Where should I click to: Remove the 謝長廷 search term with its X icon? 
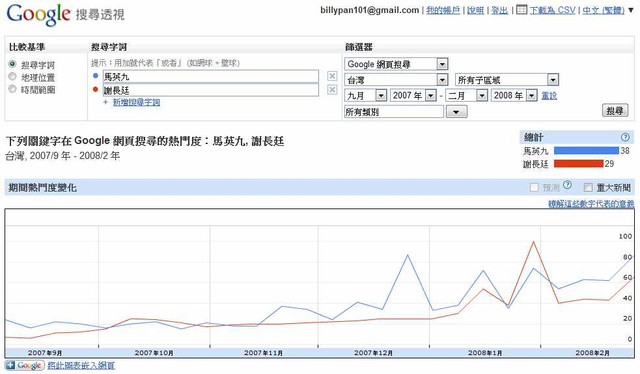click(x=332, y=90)
